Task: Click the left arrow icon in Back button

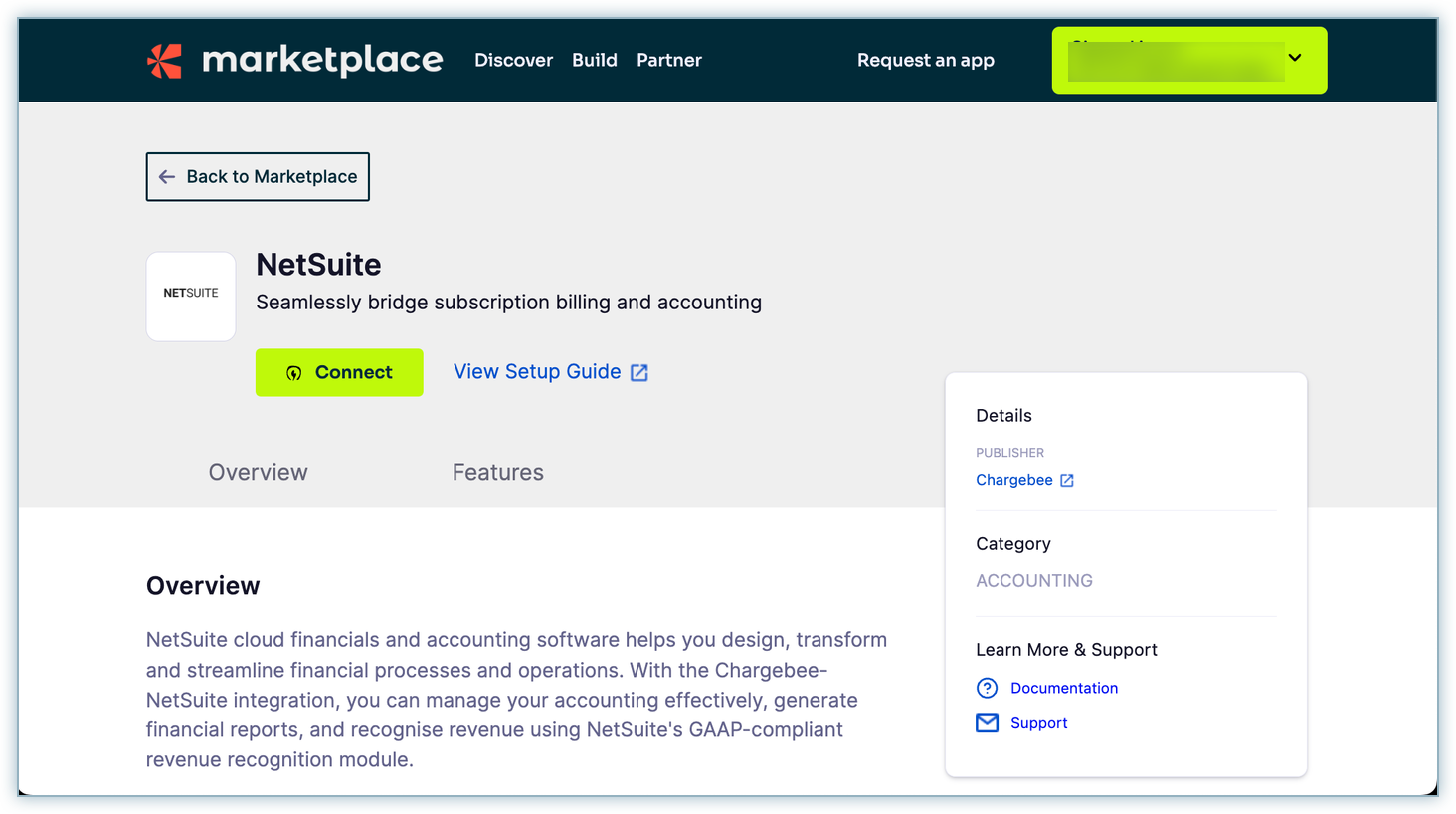Action: (x=167, y=177)
